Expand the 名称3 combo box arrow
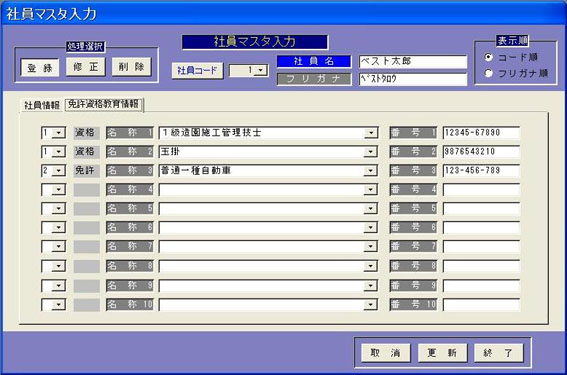The width and height of the screenshot is (567, 375). 371,171
